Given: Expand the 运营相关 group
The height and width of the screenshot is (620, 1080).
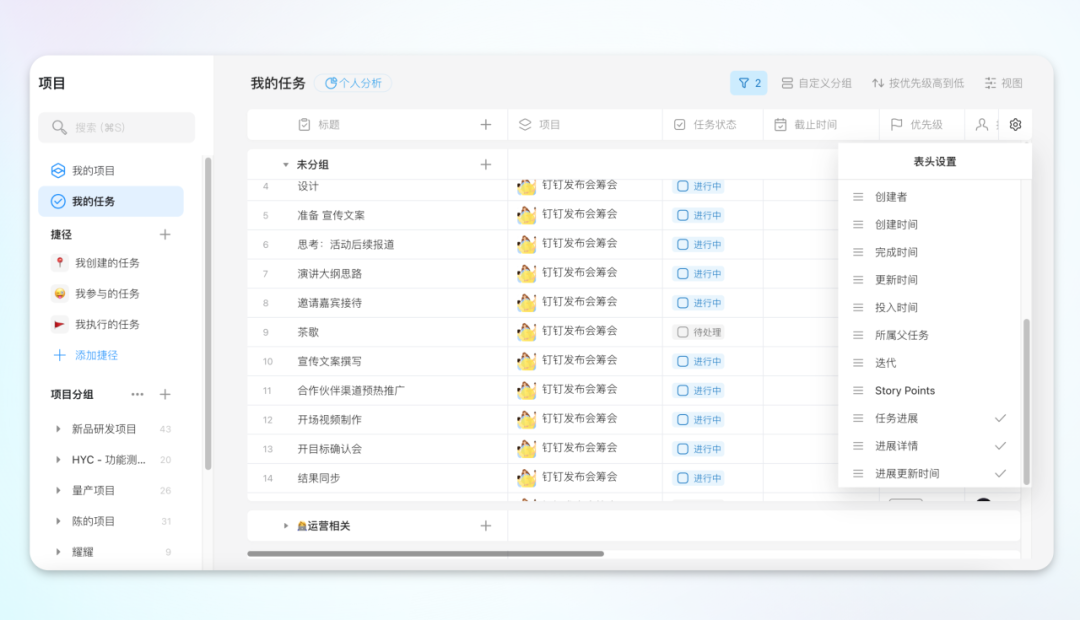Looking at the screenshot, I should point(286,526).
